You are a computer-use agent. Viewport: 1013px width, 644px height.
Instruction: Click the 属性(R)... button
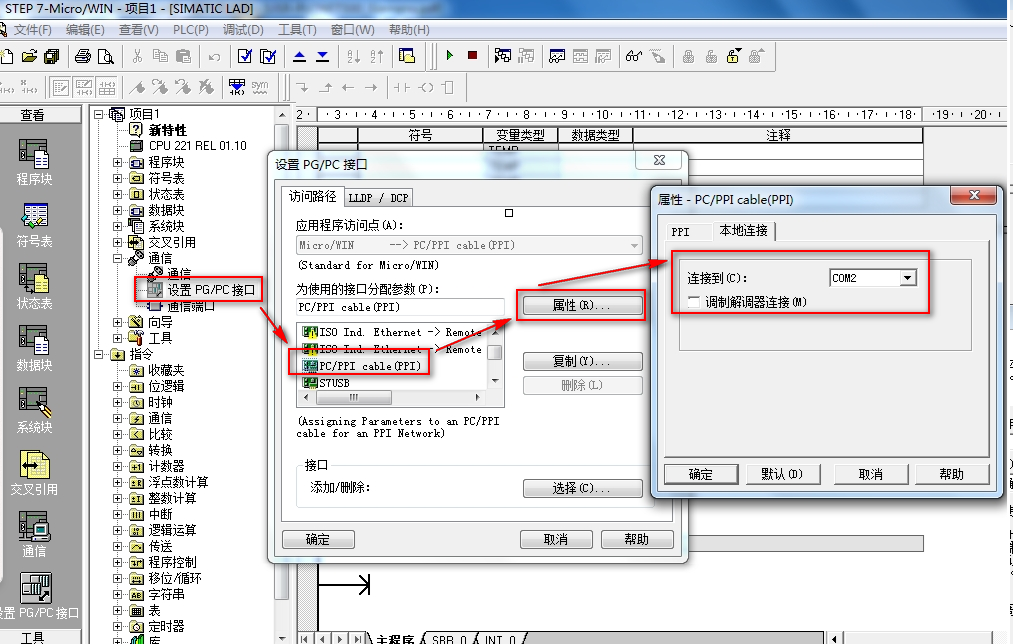click(x=581, y=305)
